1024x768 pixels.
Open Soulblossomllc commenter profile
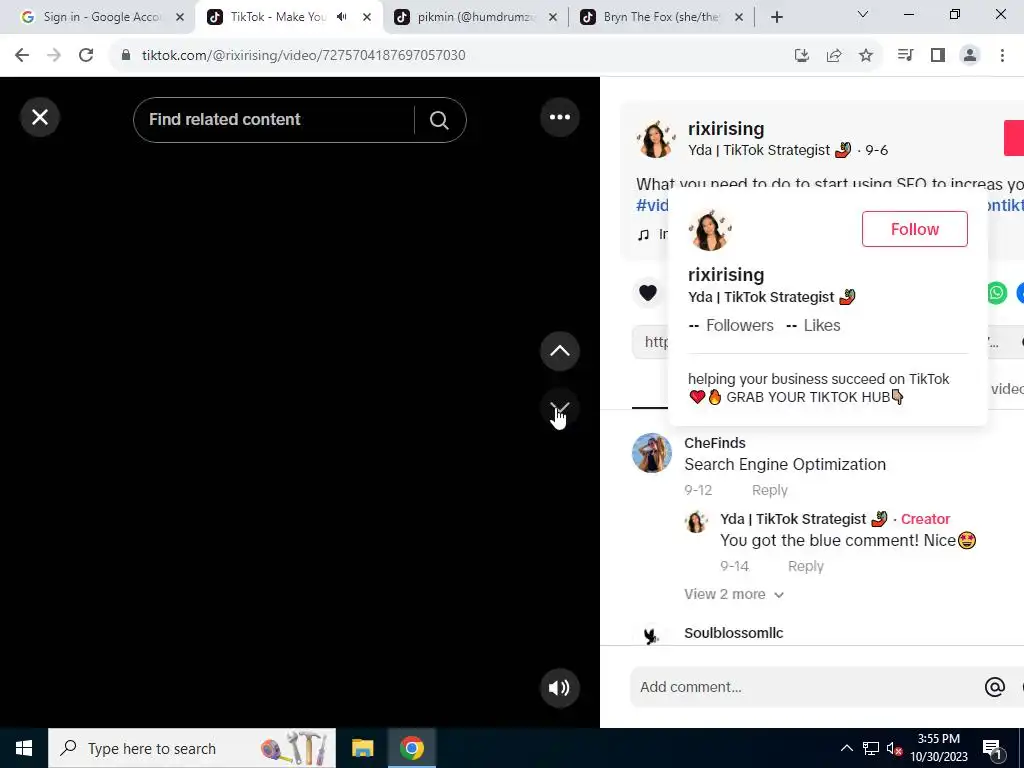[x=734, y=633]
